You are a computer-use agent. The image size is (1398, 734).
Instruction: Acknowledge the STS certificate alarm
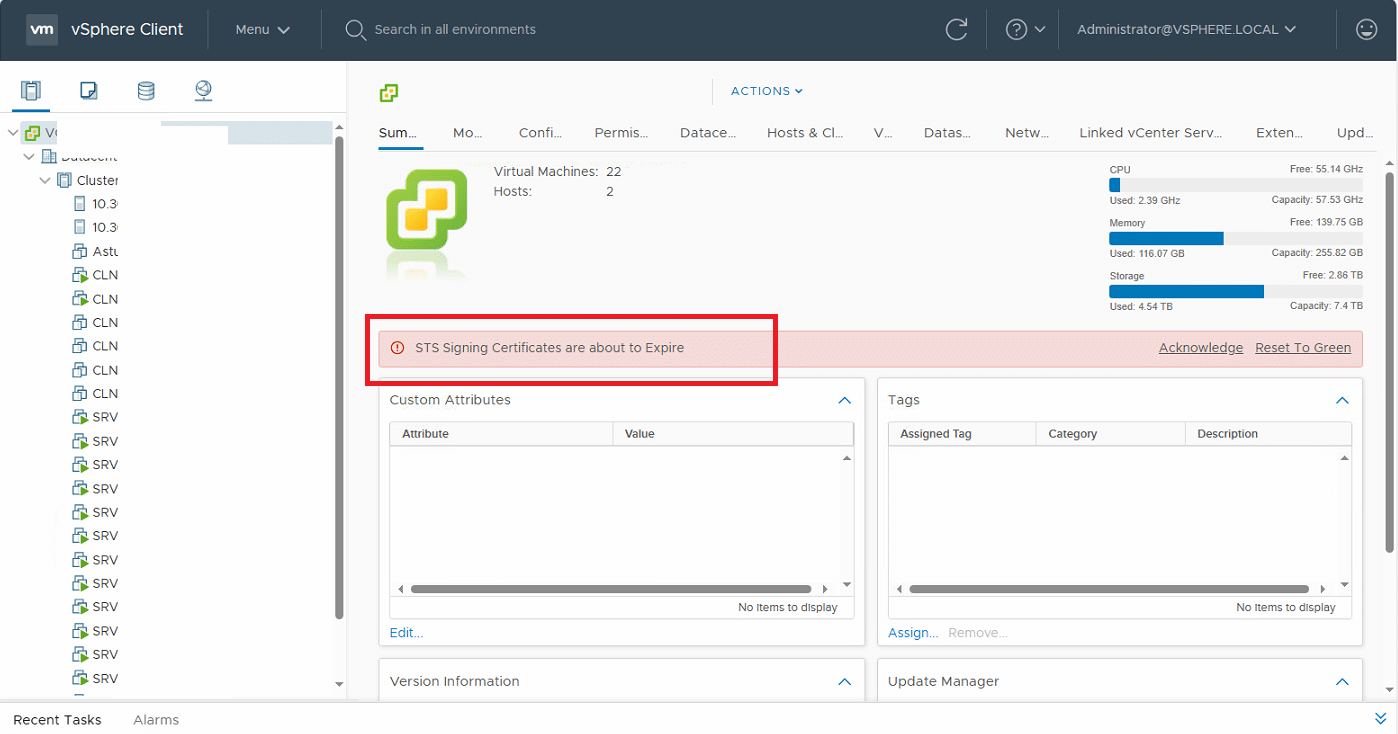point(1201,348)
